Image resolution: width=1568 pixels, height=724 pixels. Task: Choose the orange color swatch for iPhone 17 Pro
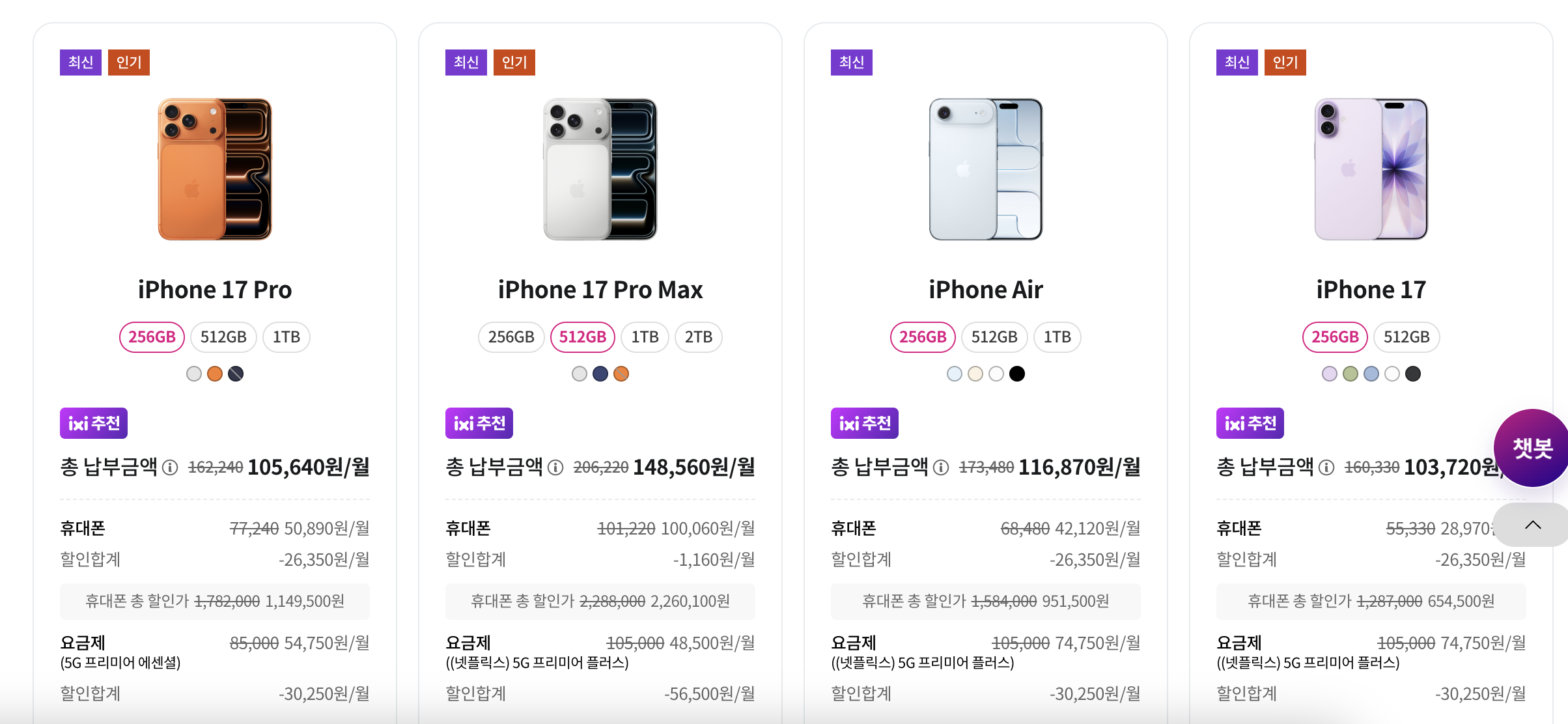pyautogui.click(x=215, y=374)
